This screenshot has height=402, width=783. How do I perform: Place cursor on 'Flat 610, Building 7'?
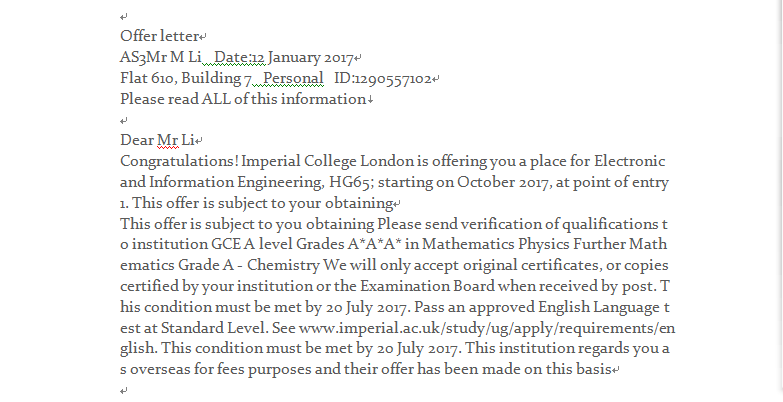pyautogui.click(x=186, y=78)
